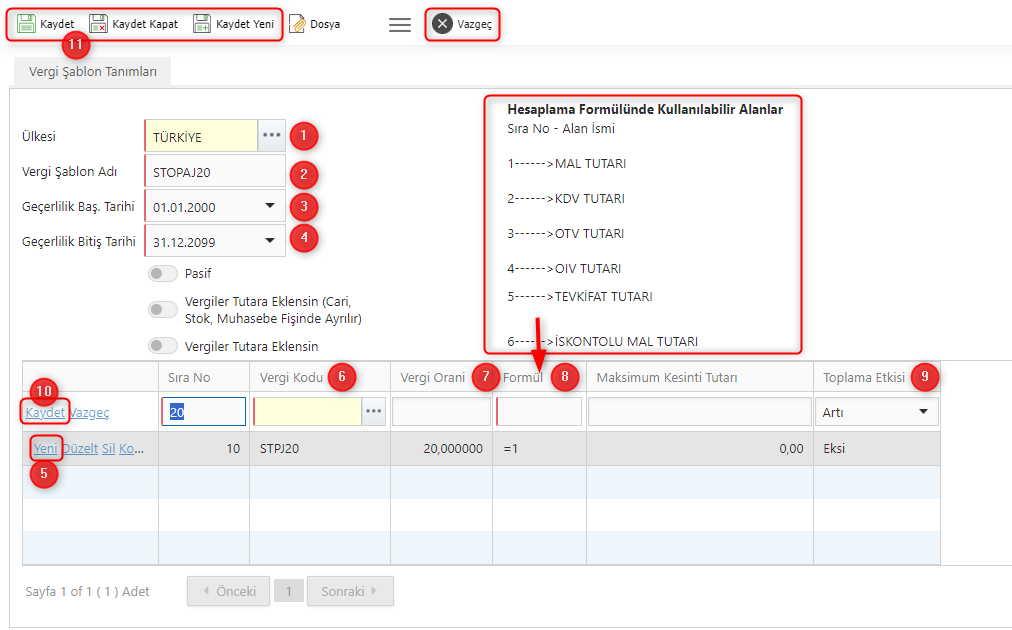Screen dimensions: 1012x630
Task: Click the OIV TUTARI line in the formula fields
Action: point(564,269)
